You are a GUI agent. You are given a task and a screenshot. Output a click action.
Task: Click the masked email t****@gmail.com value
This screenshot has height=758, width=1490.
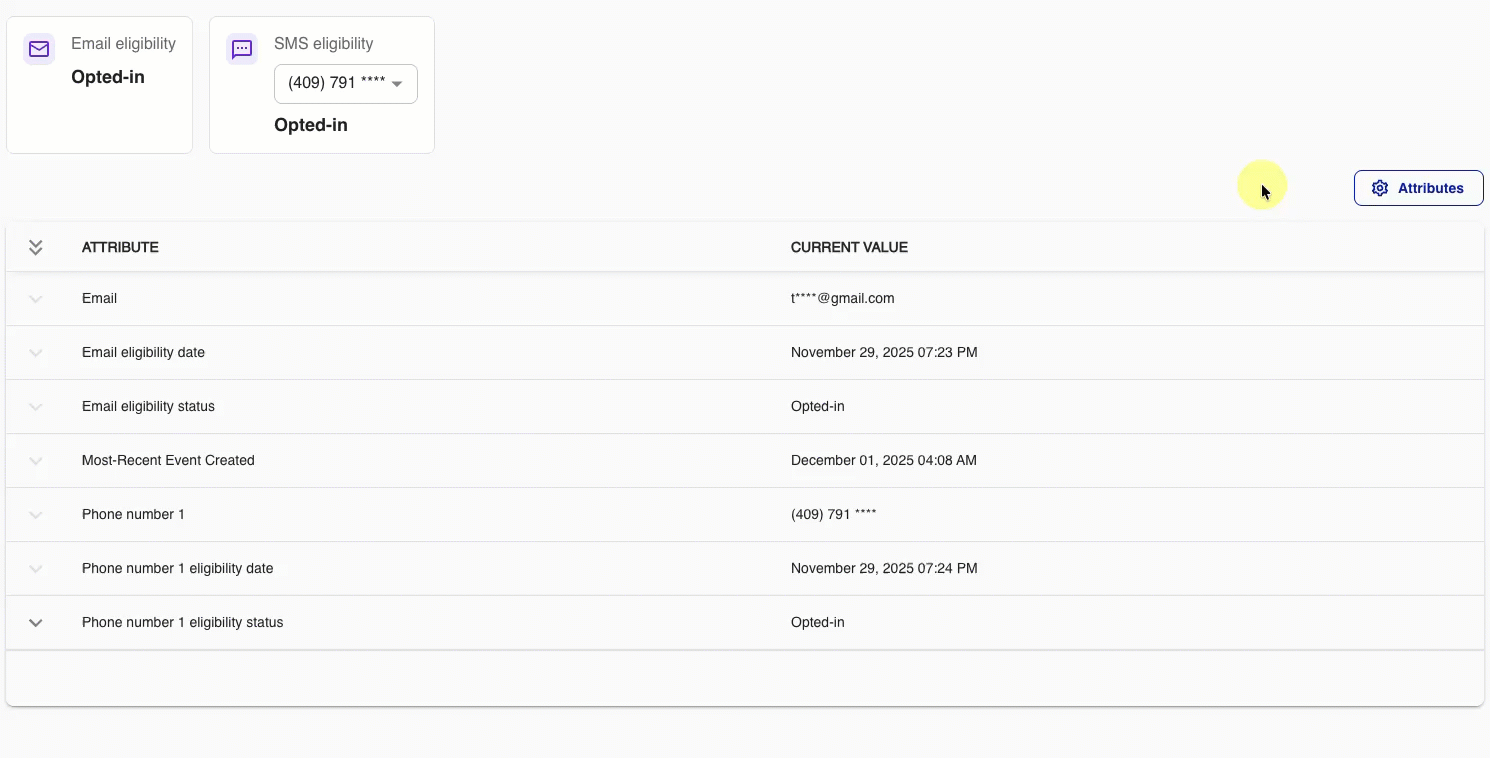[843, 298]
